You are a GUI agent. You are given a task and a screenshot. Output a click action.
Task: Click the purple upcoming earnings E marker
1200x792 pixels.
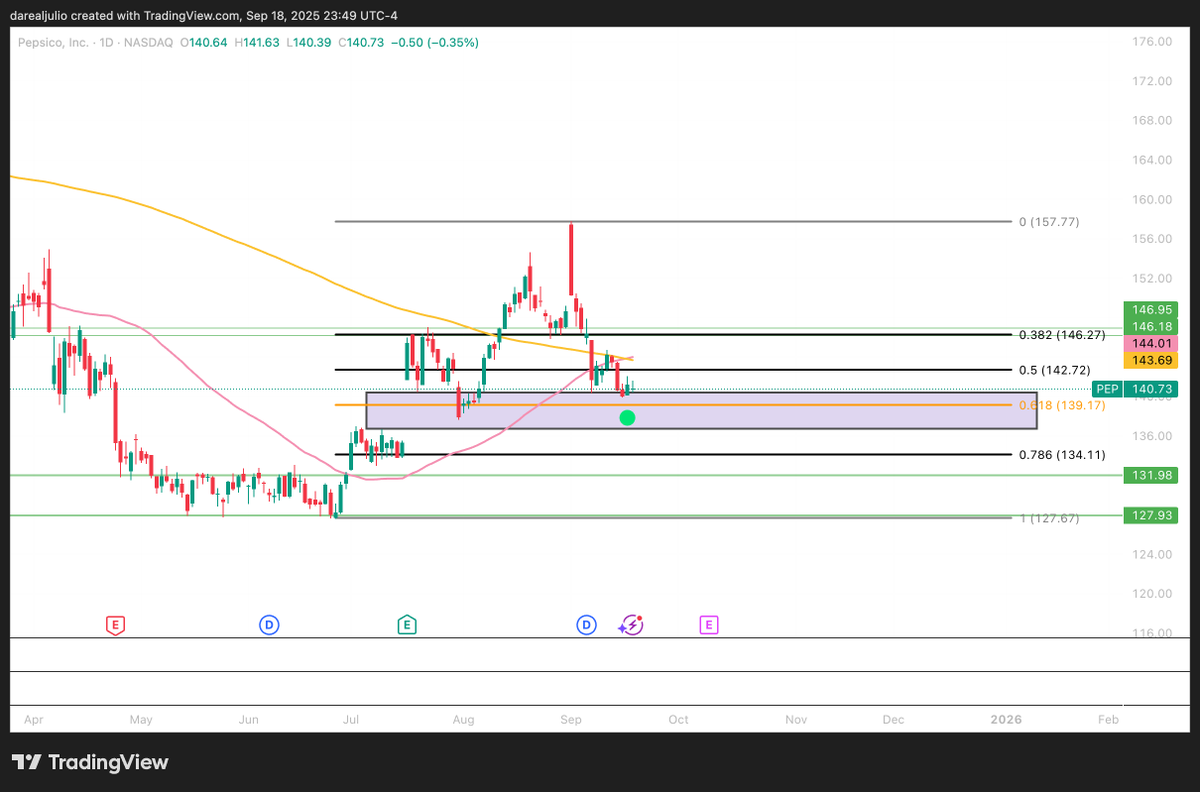709,625
